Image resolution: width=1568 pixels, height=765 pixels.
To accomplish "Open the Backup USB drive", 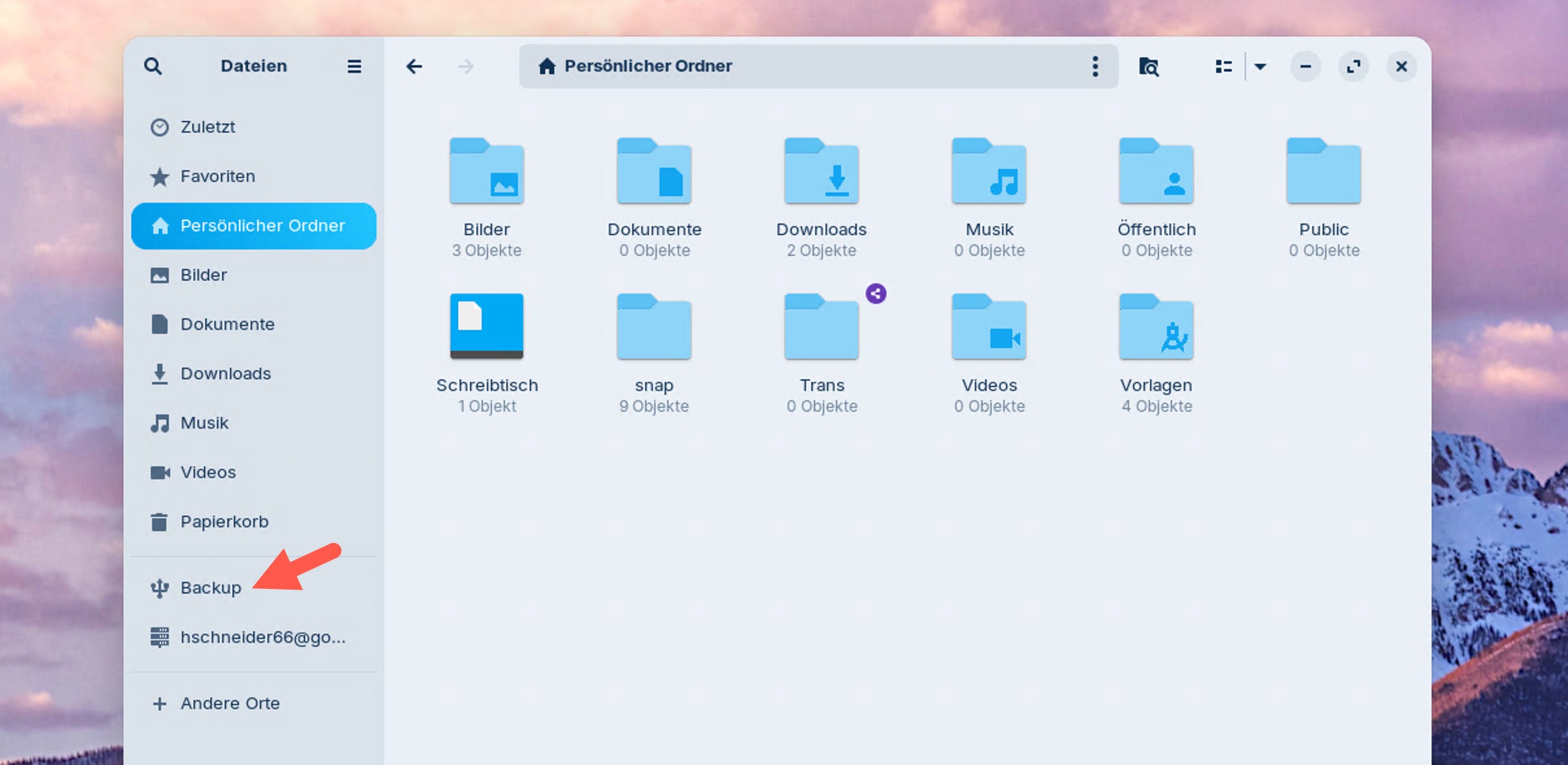I will (x=210, y=588).
